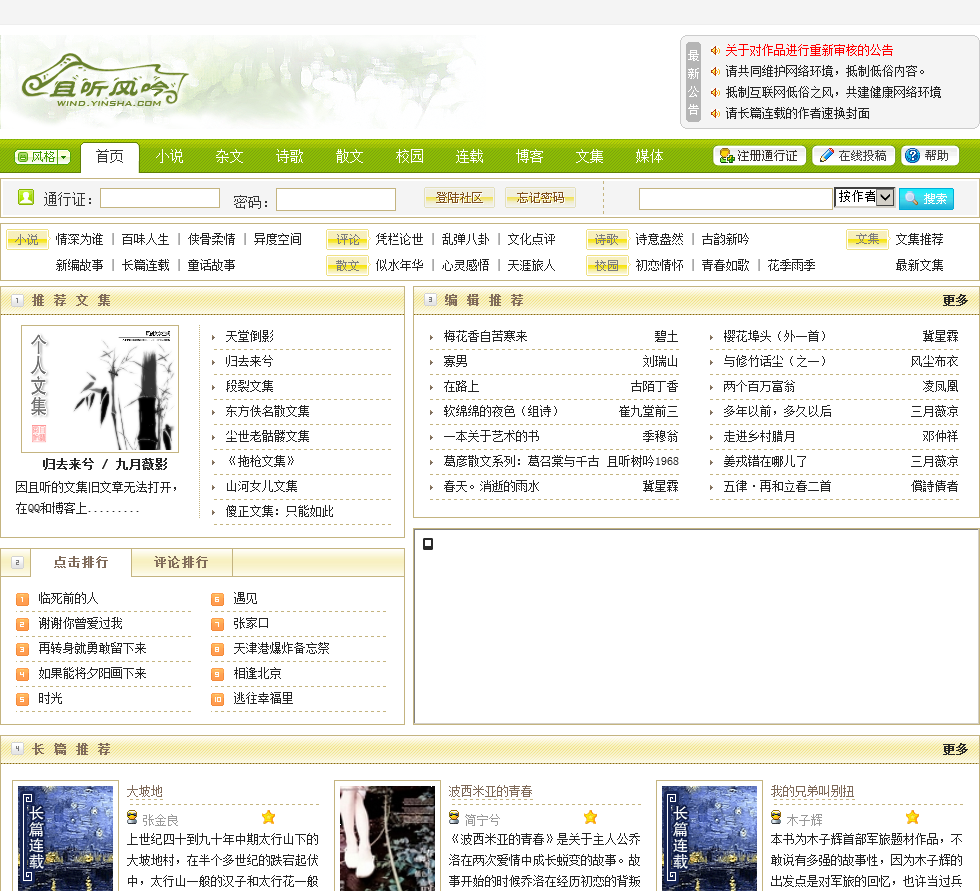Screen dimensions: 980x891
Task: Switch to the 评论排行 tab
Action: [181, 562]
